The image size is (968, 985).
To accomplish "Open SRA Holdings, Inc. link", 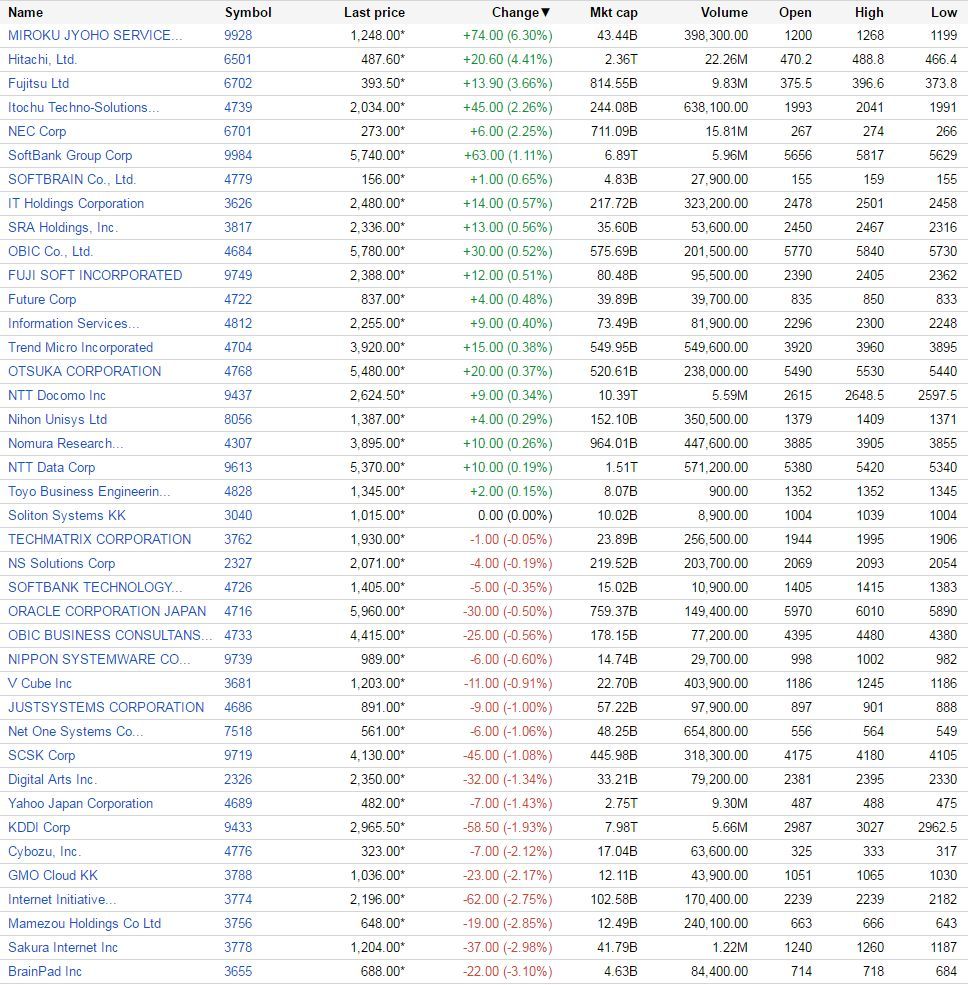I will click(63, 227).
